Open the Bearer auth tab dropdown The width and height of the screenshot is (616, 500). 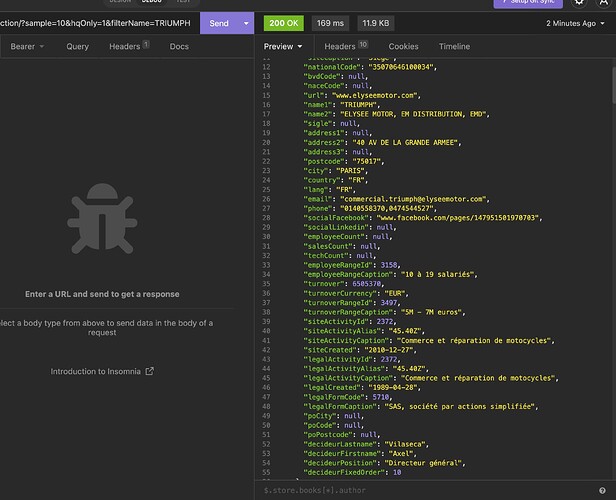(27, 46)
